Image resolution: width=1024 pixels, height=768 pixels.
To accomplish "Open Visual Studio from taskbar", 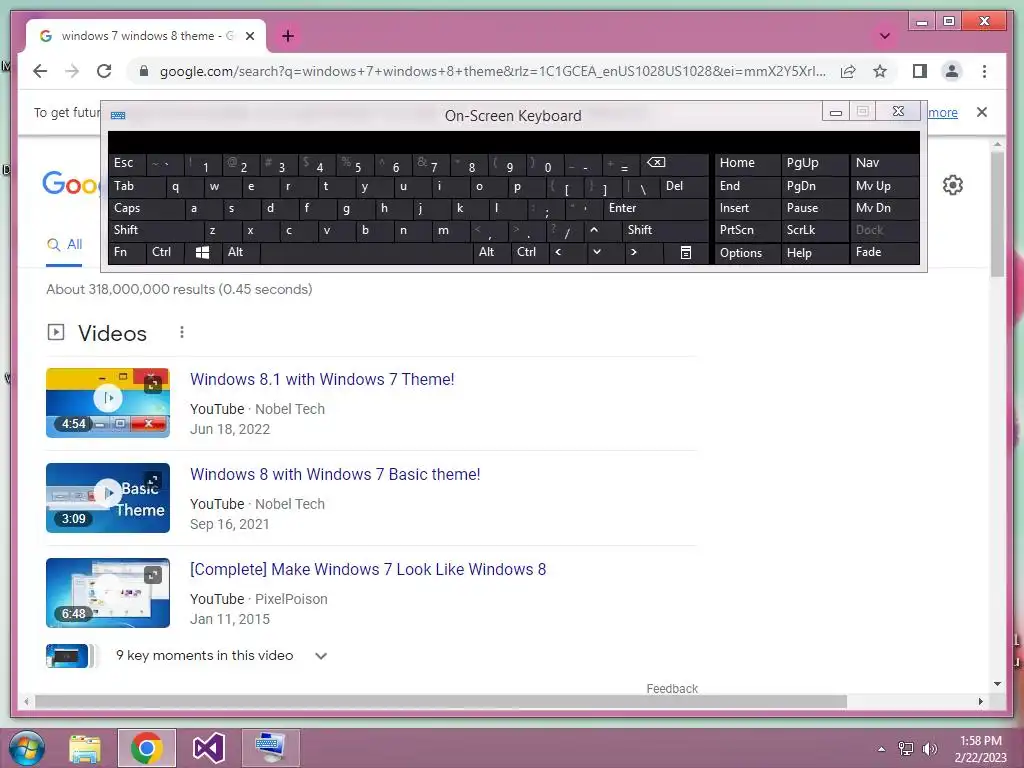I will pos(209,748).
